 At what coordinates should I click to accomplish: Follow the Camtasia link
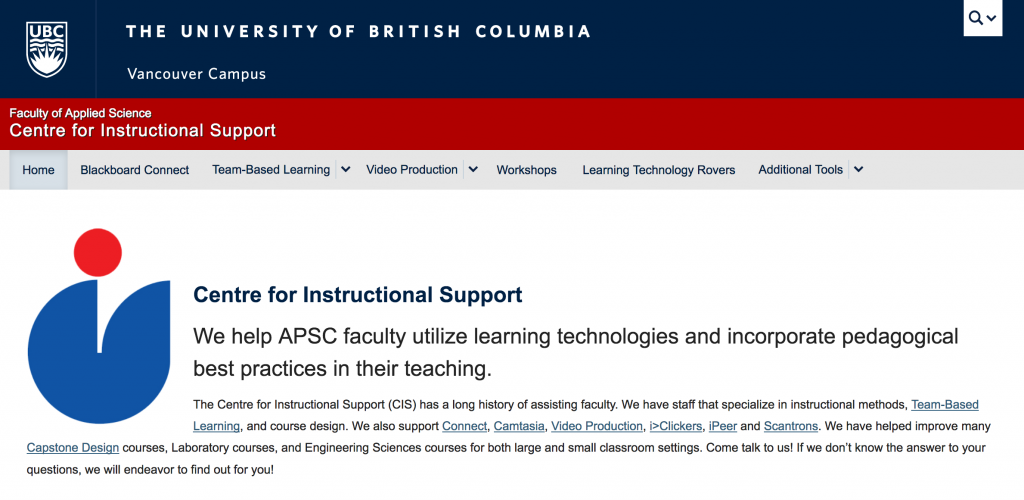pos(519,426)
